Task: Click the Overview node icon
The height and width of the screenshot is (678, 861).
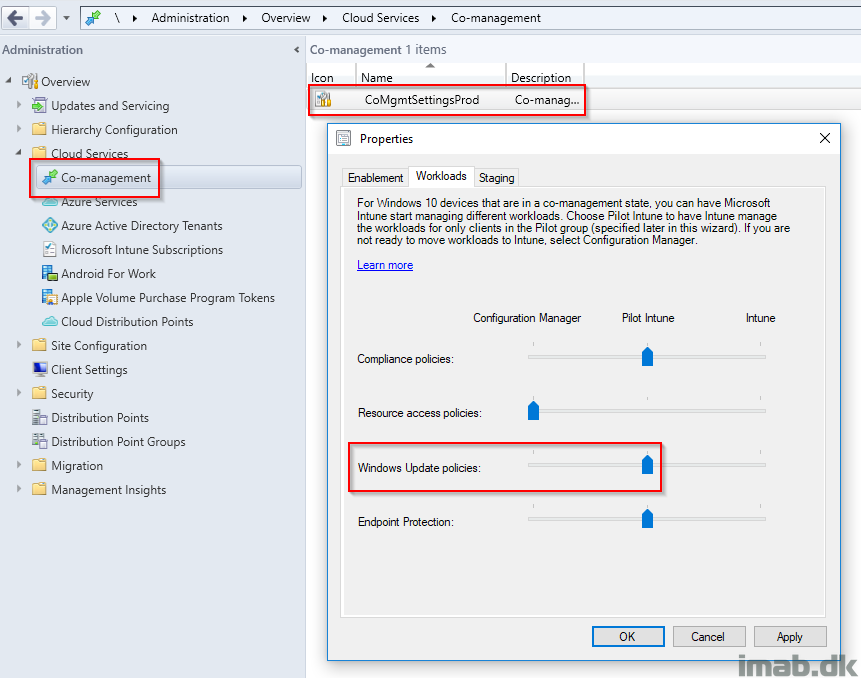Action: [x=30, y=81]
